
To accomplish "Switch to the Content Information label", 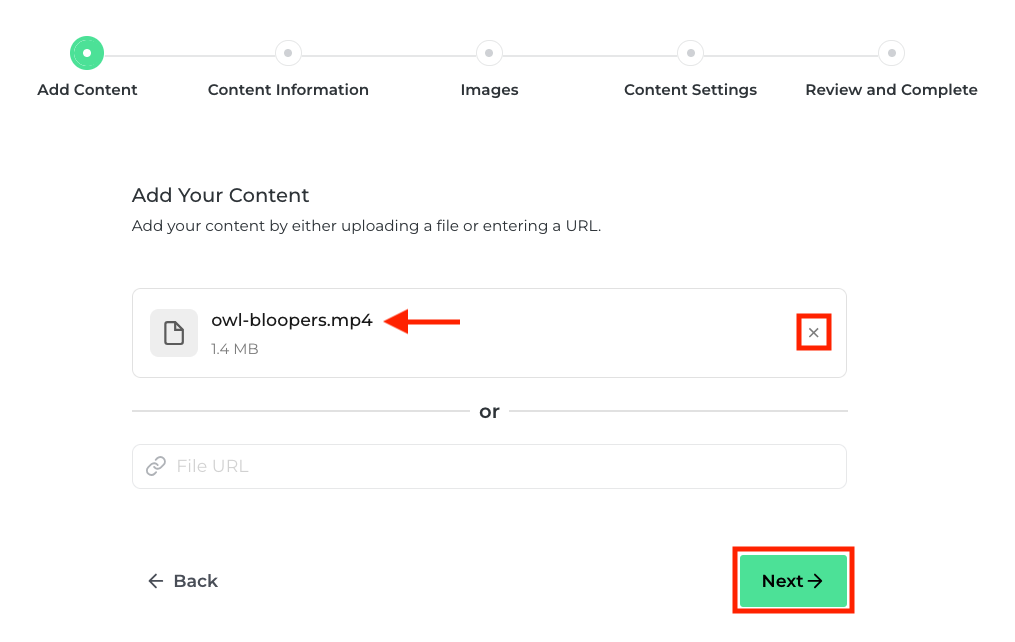I will pos(288,90).
